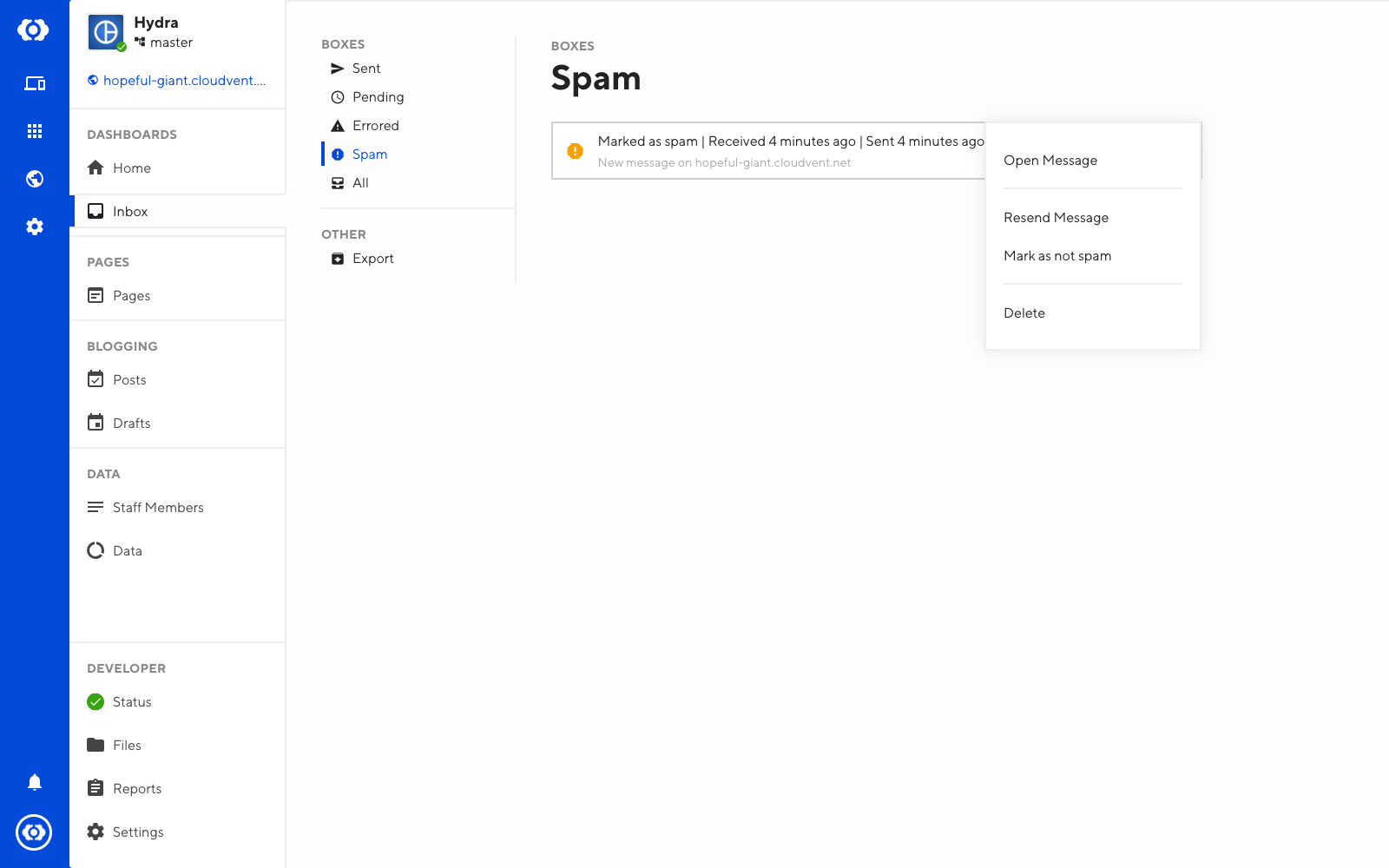Click the CloudCannon logo icon at top
1389x868 pixels.
pyautogui.click(x=34, y=30)
